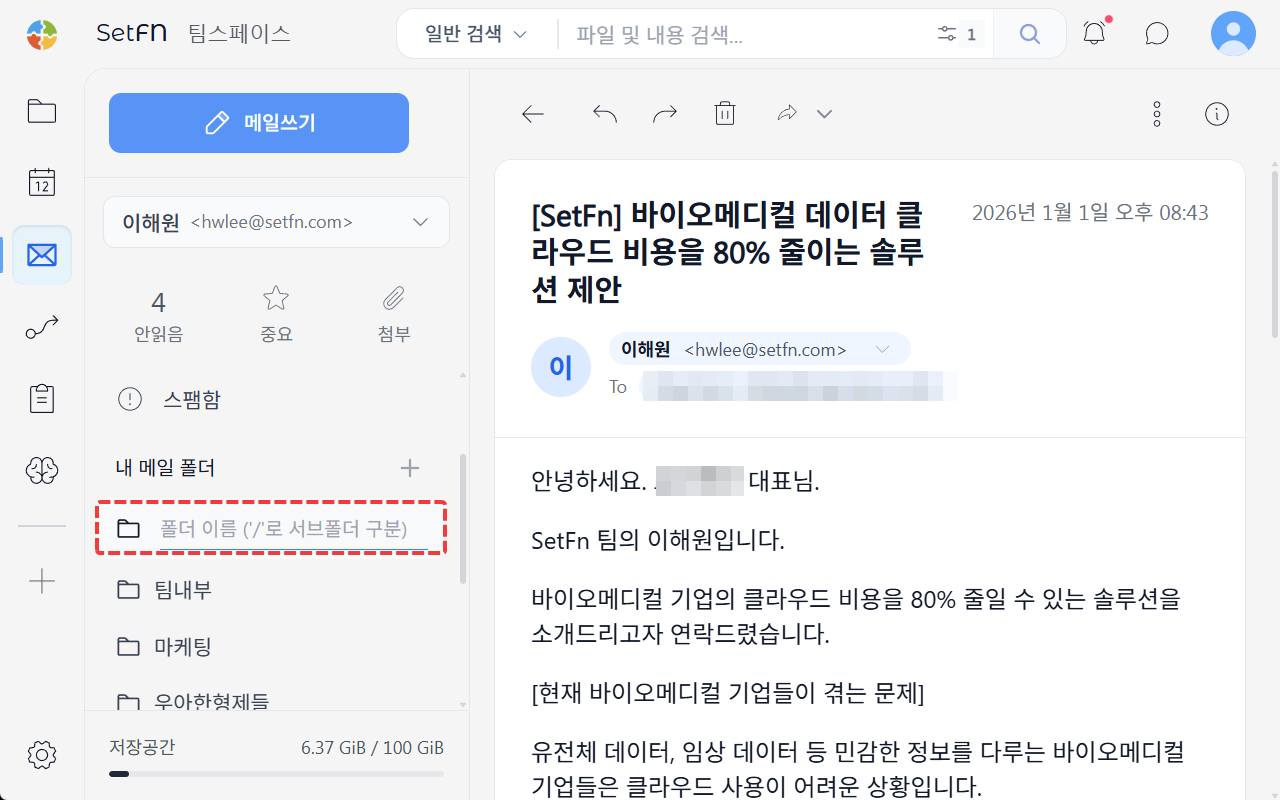Click the folder list scrollbar
The height and width of the screenshot is (800, 1280).
click(x=462, y=518)
